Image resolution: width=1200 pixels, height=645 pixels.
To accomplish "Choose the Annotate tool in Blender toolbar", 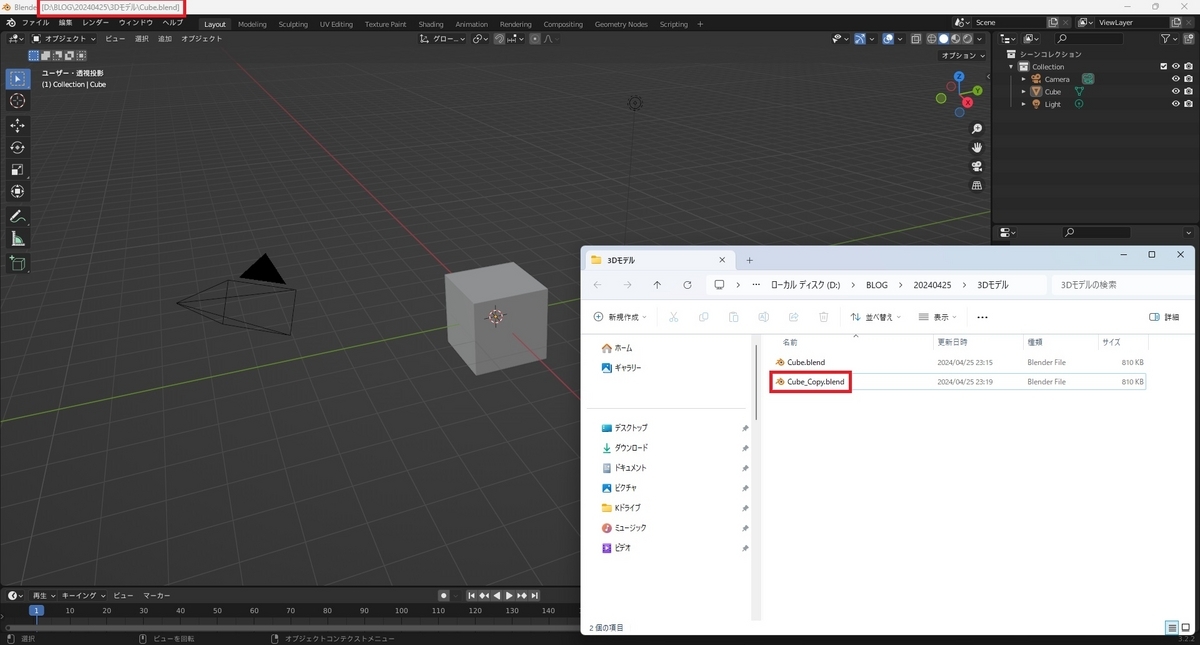I will (17, 216).
